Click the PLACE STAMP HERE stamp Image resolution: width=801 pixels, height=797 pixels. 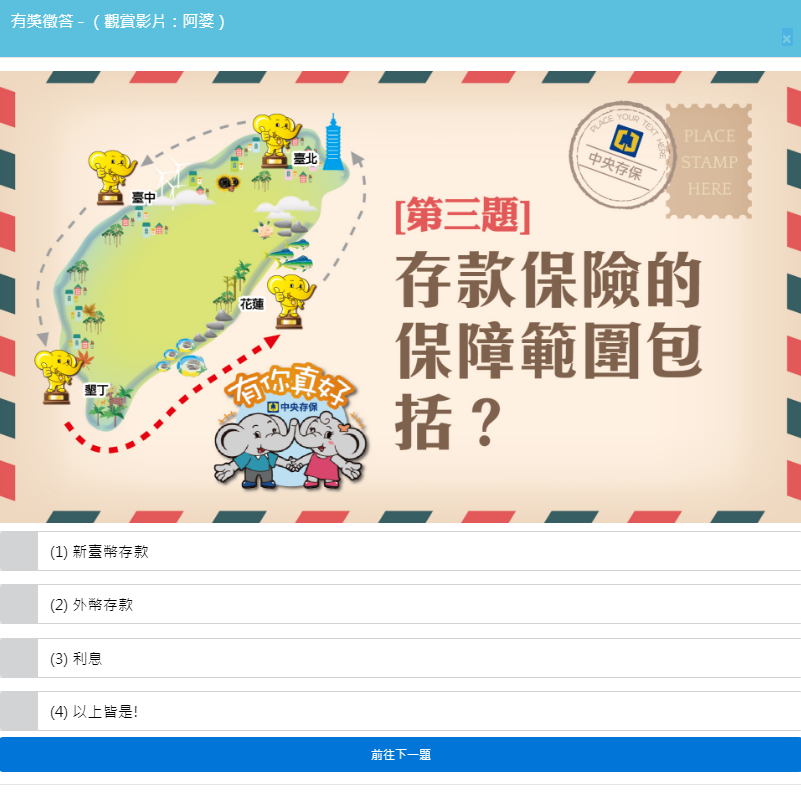[709, 161]
